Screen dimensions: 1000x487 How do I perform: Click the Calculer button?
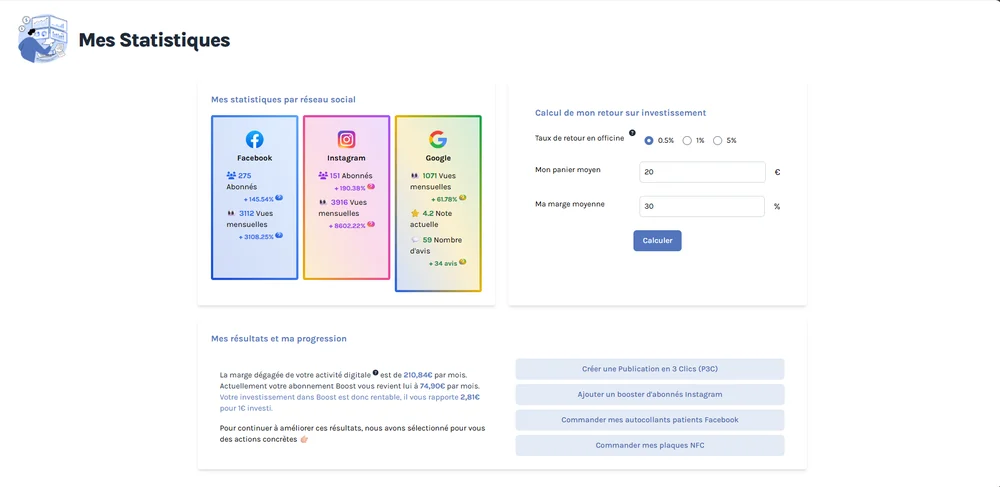(x=658, y=241)
